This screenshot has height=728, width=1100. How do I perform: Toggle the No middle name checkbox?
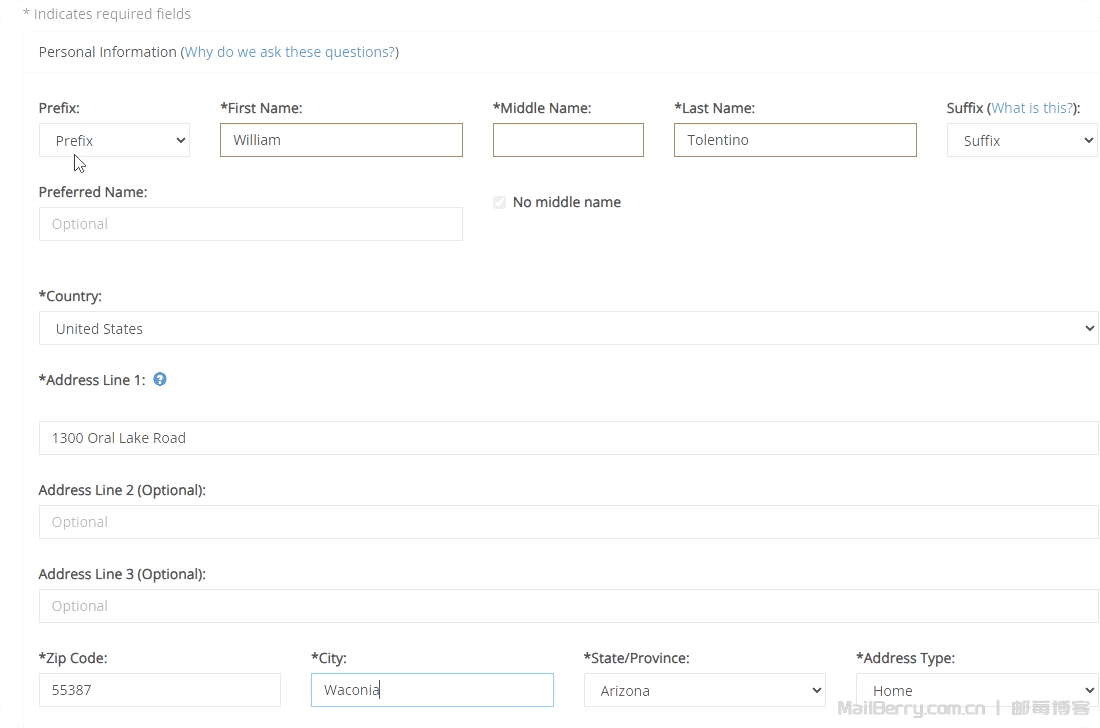coord(500,202)
